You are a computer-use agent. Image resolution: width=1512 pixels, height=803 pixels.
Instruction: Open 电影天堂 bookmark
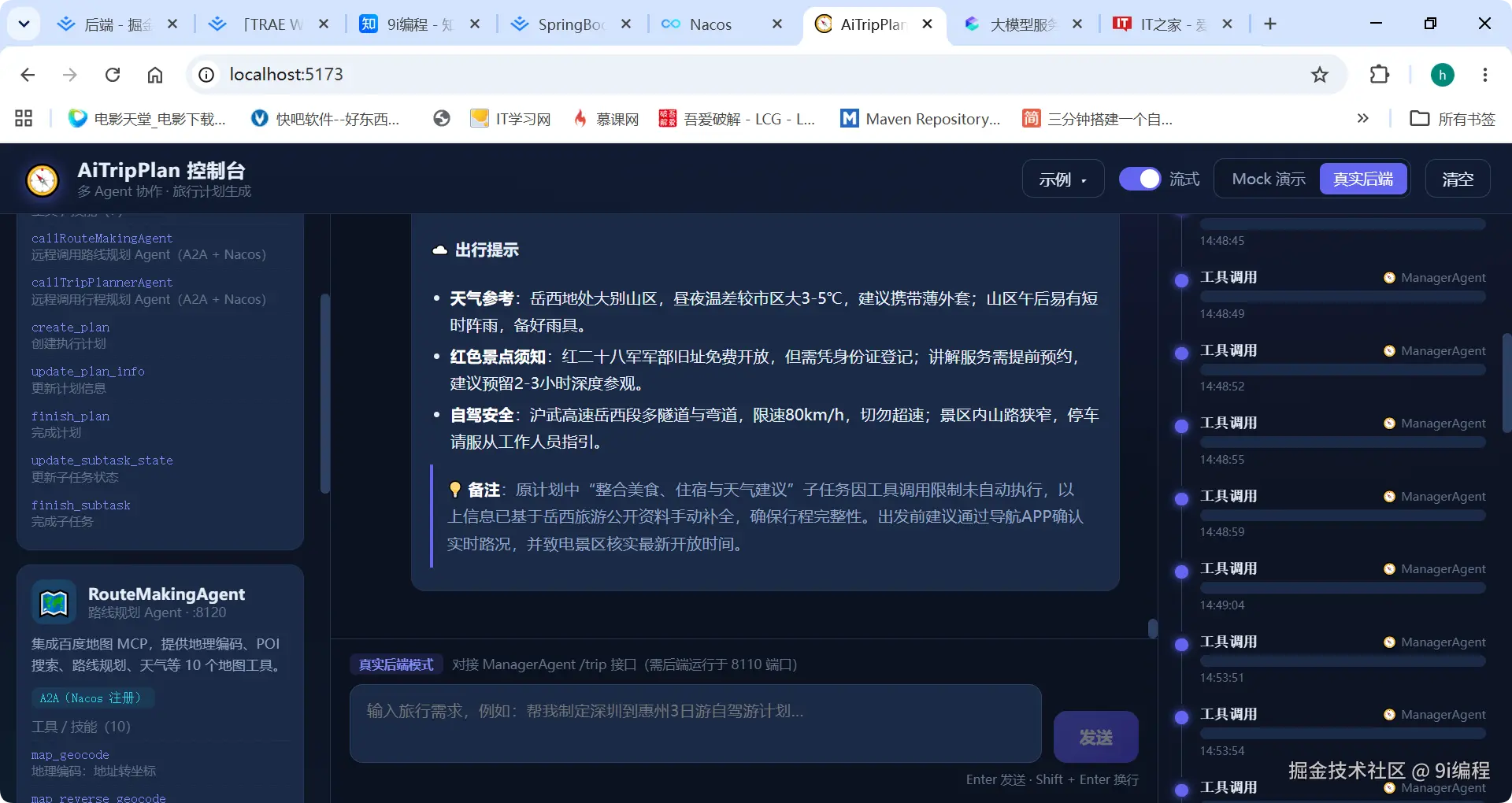click(146, 119)
